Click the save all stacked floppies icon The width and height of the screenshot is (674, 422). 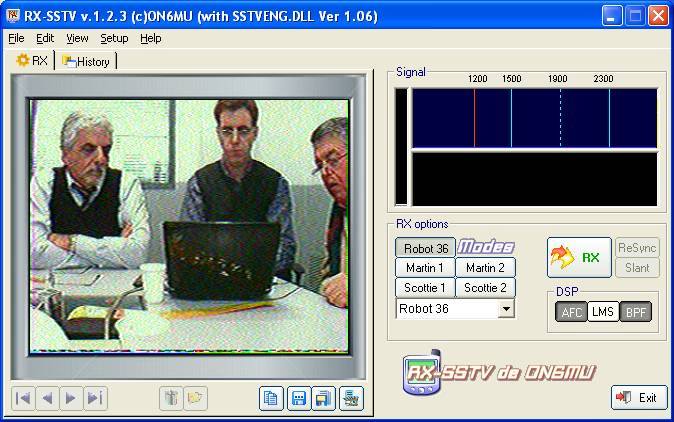pyautogui.click(x=324, y=398)
